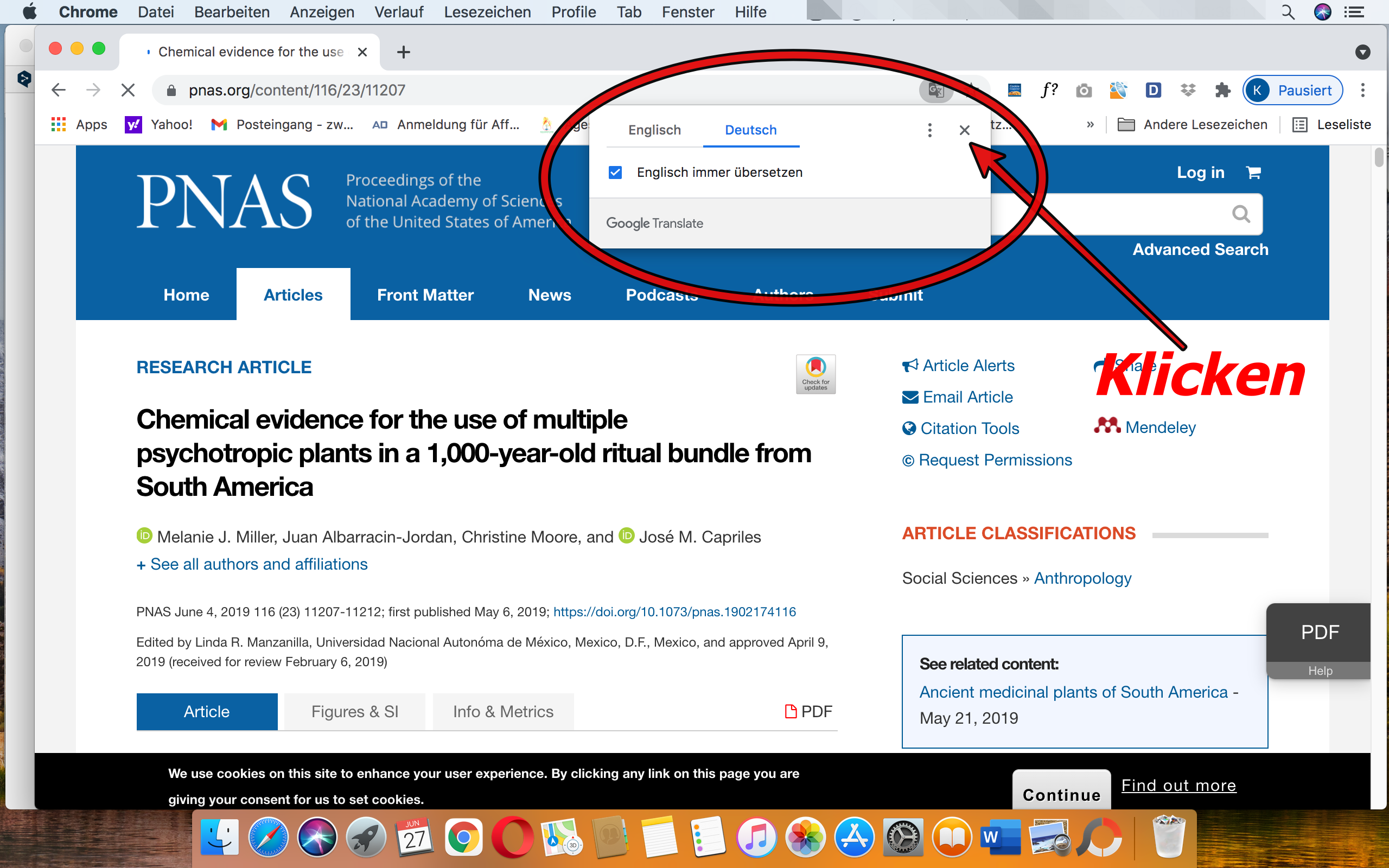Click the PNAS search magnifier icon

(x=1241, y=214)
